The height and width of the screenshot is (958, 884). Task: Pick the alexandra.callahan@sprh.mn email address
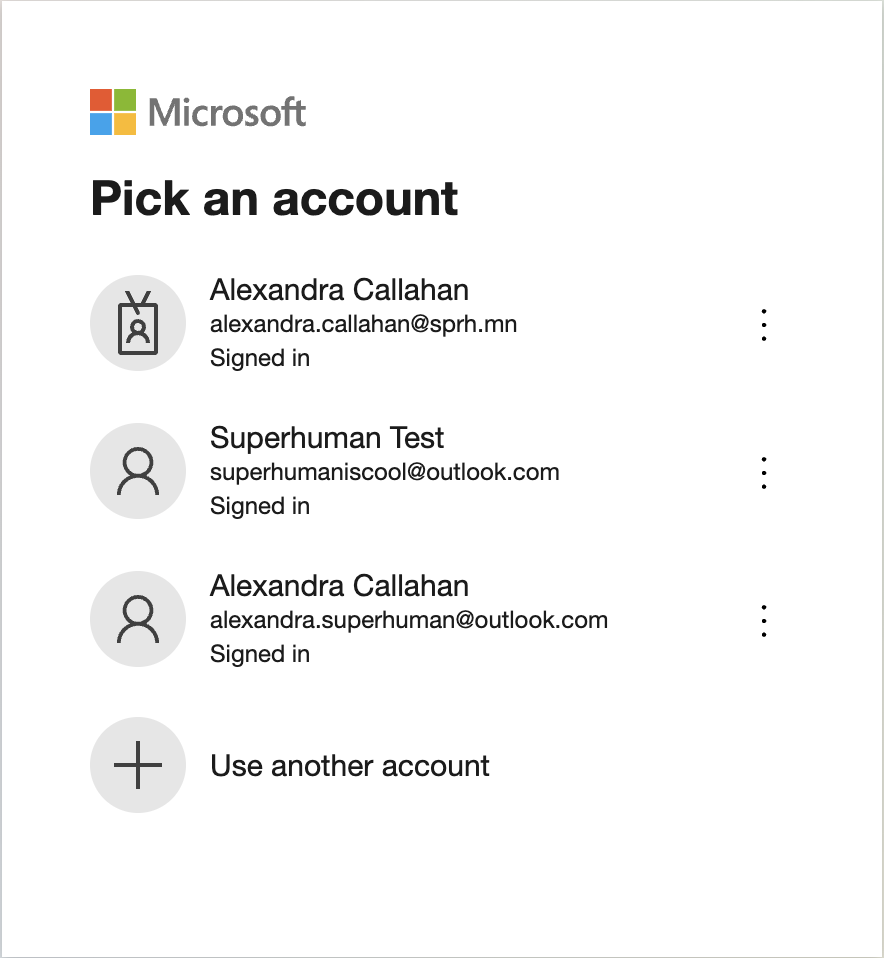363,324
